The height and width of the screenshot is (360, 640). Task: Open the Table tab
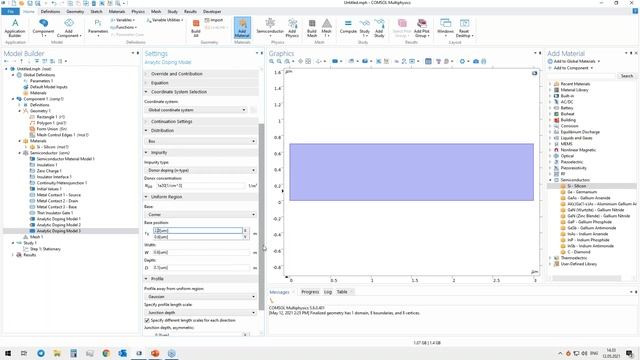pos(342,292)
